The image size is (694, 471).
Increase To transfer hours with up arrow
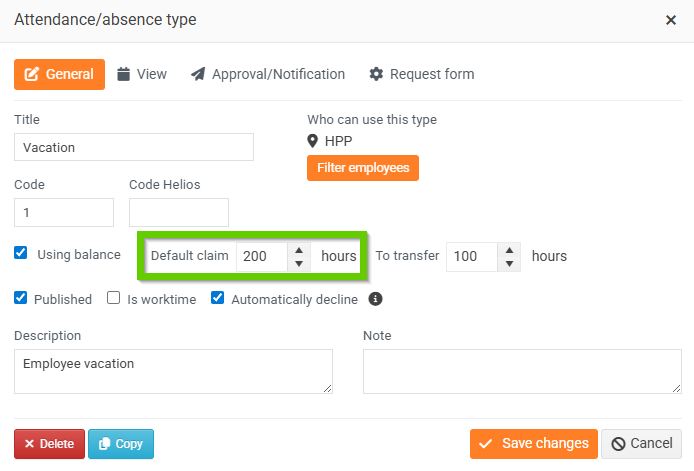click(x=510, y=249)
